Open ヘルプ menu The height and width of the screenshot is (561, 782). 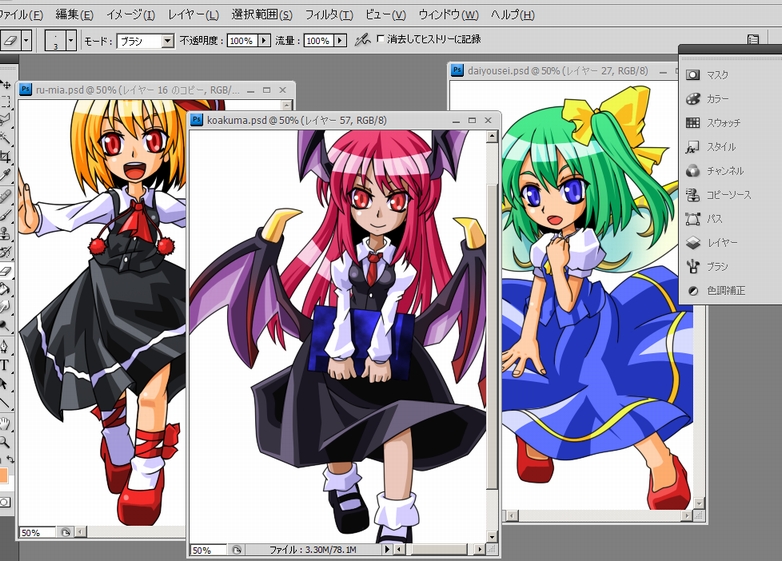[x=513, y=14]
